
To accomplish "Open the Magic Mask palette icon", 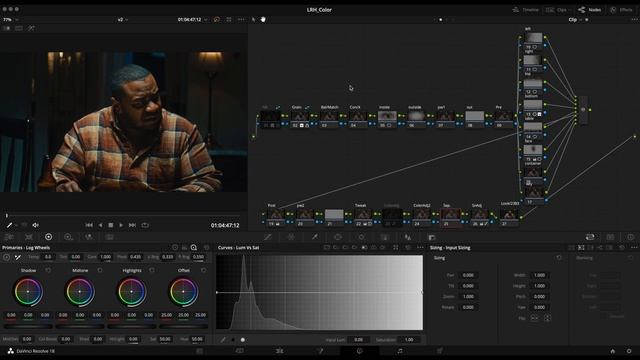I will pos(384,237).
